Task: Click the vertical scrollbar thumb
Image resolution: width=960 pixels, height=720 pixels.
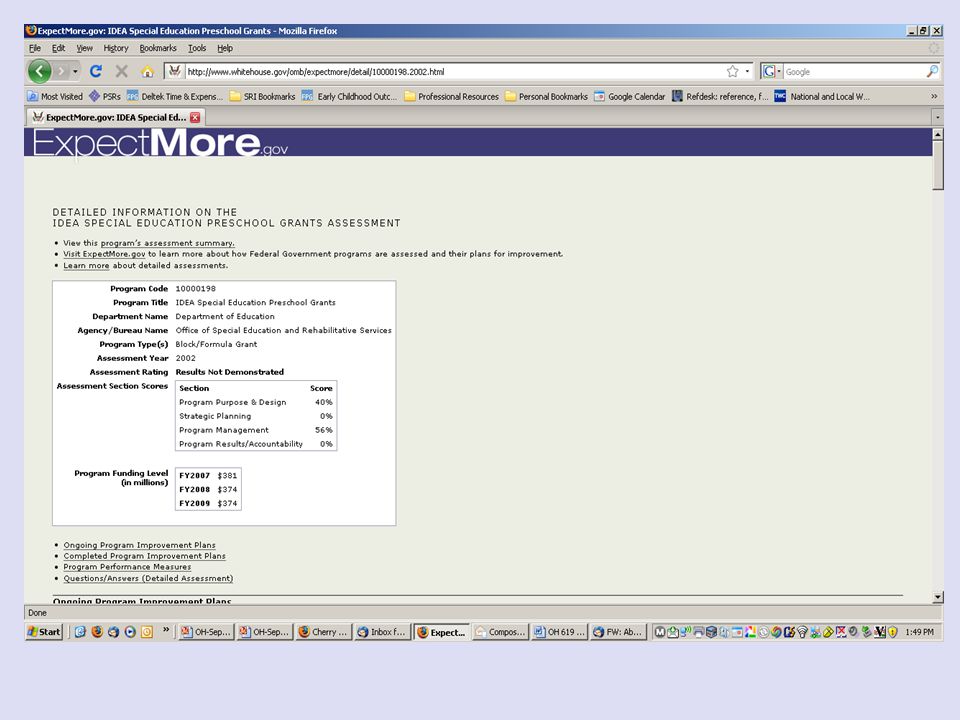Action: click(x=937, y=165)
